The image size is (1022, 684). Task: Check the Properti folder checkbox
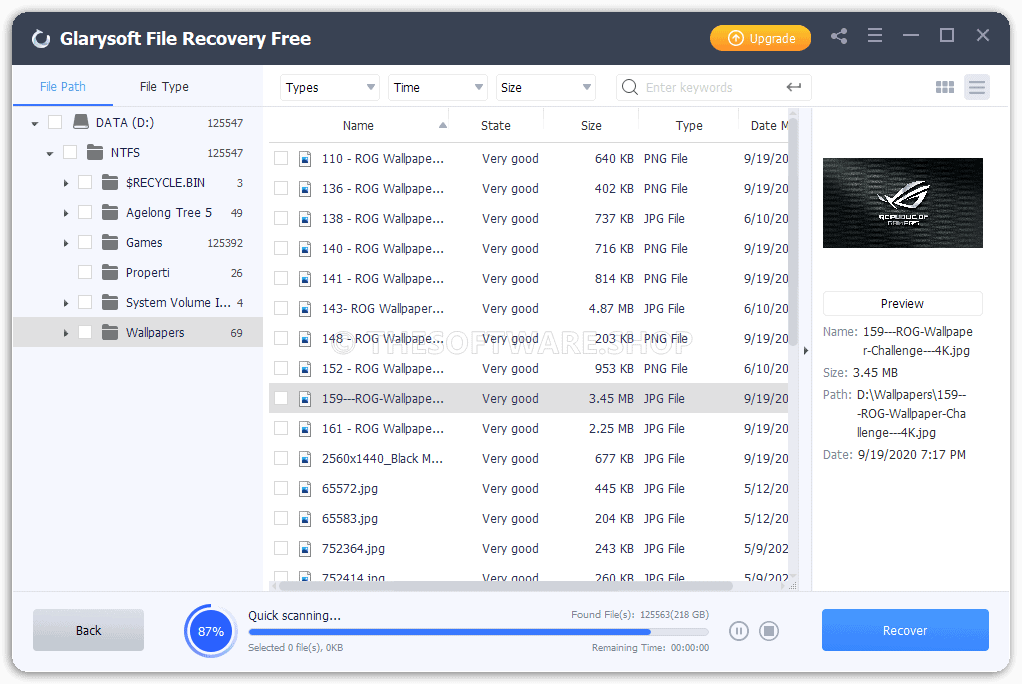click(85, 272)
